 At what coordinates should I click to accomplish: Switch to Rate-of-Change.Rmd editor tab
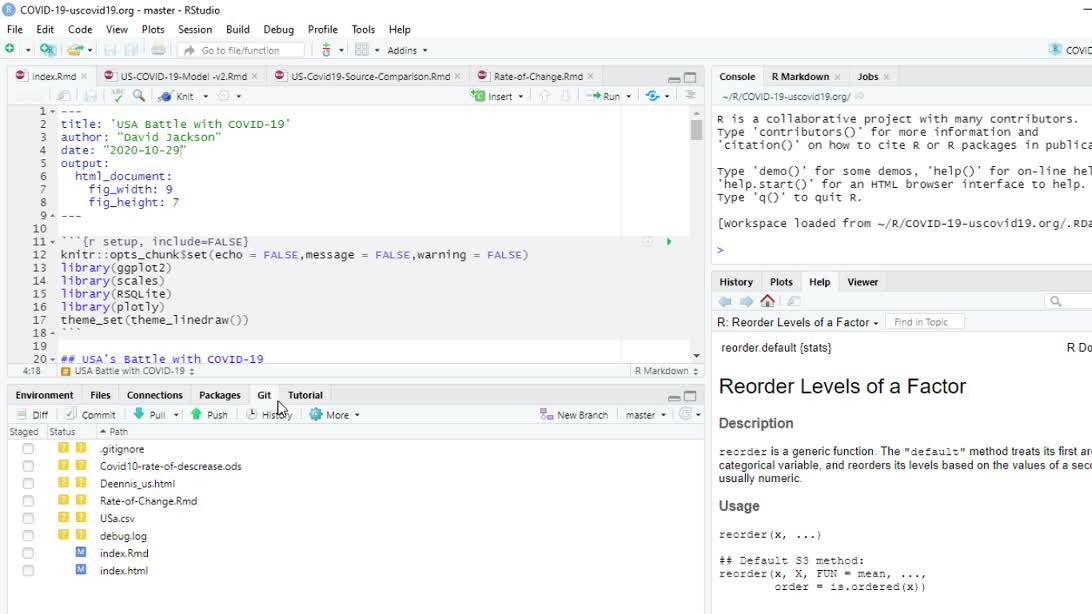click(x=538, y=77)
